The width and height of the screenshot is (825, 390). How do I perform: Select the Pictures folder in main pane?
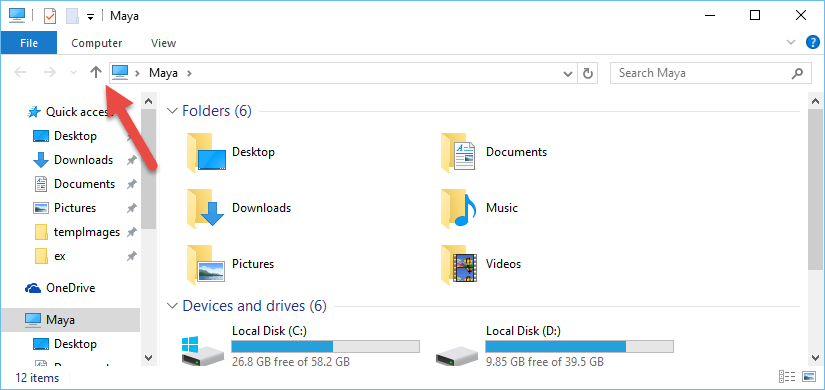(230, 264)
